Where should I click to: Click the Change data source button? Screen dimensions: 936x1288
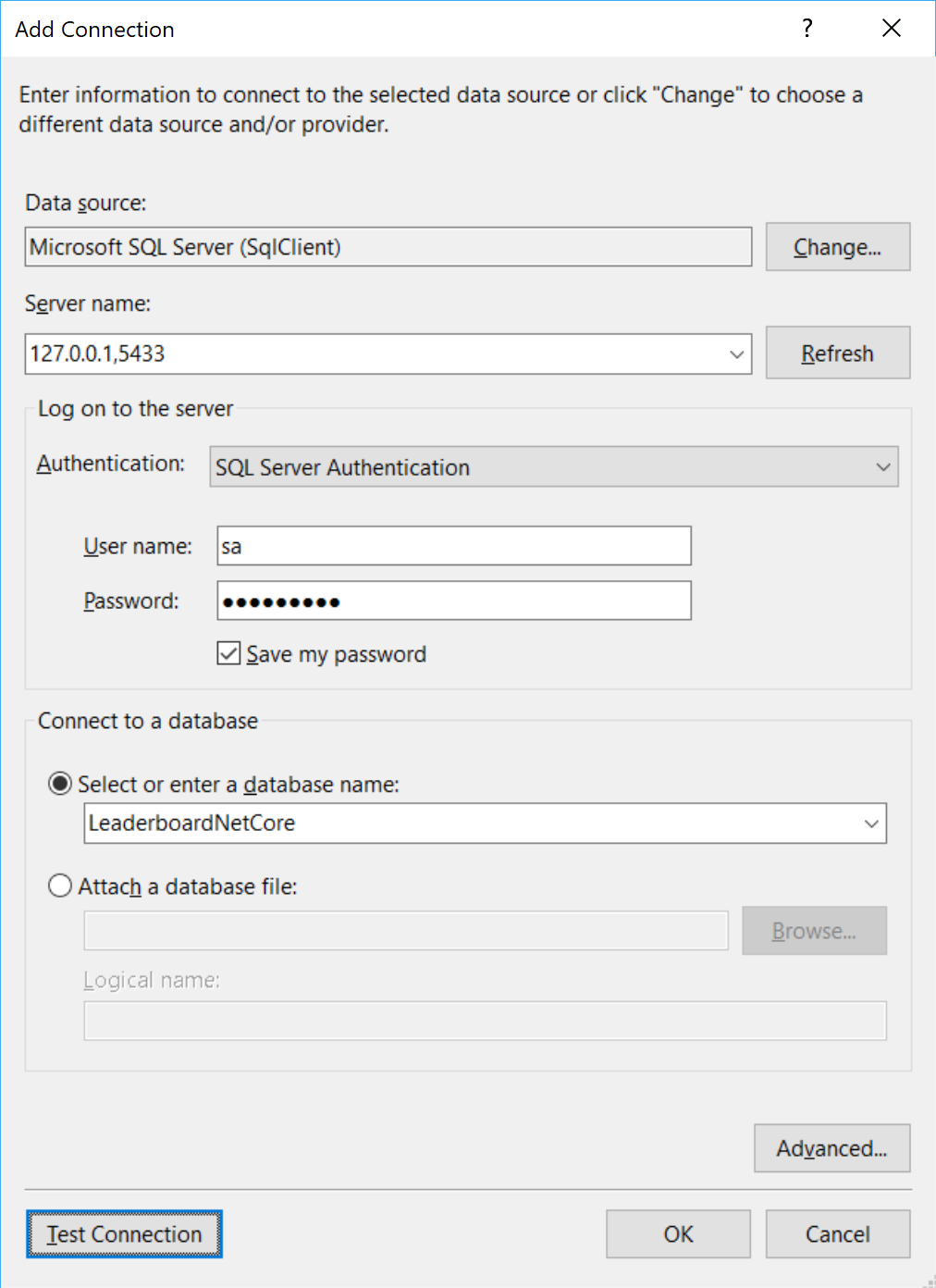[x=837, y=247]
